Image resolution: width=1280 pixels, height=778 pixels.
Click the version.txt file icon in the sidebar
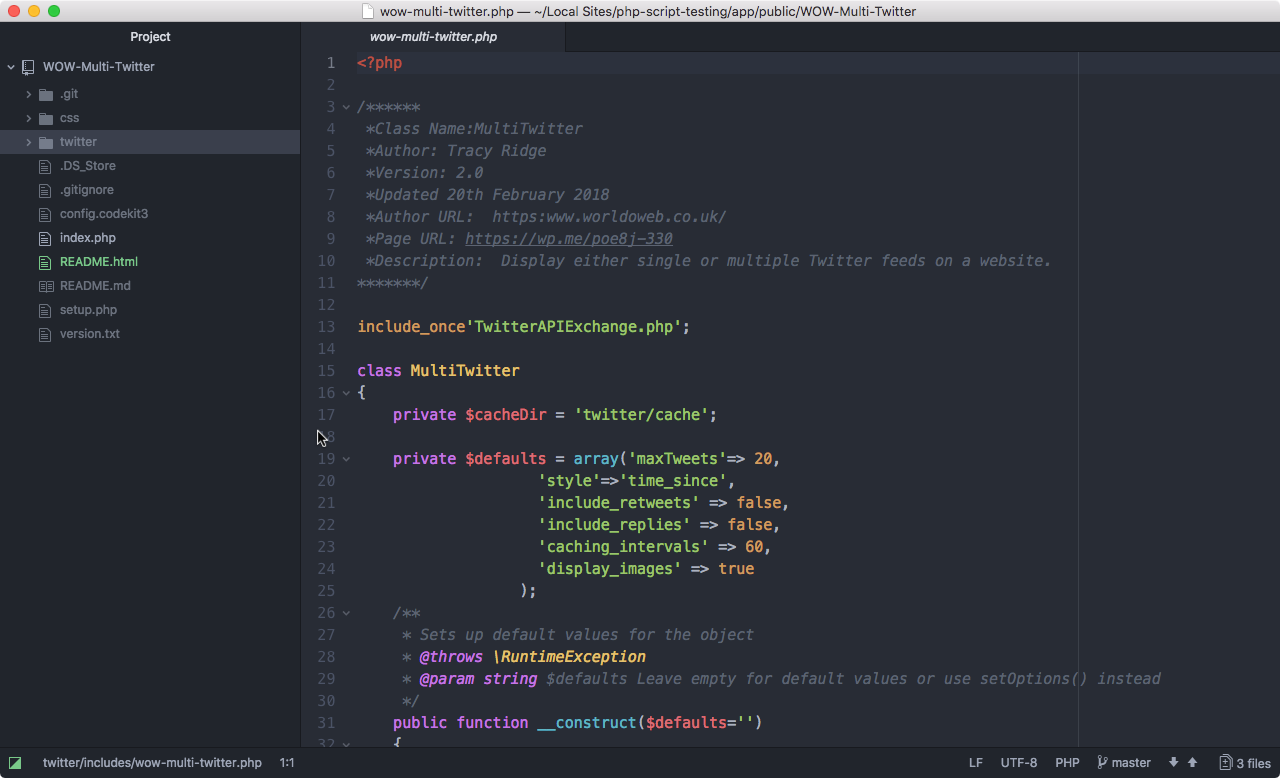tap(45, 333)
